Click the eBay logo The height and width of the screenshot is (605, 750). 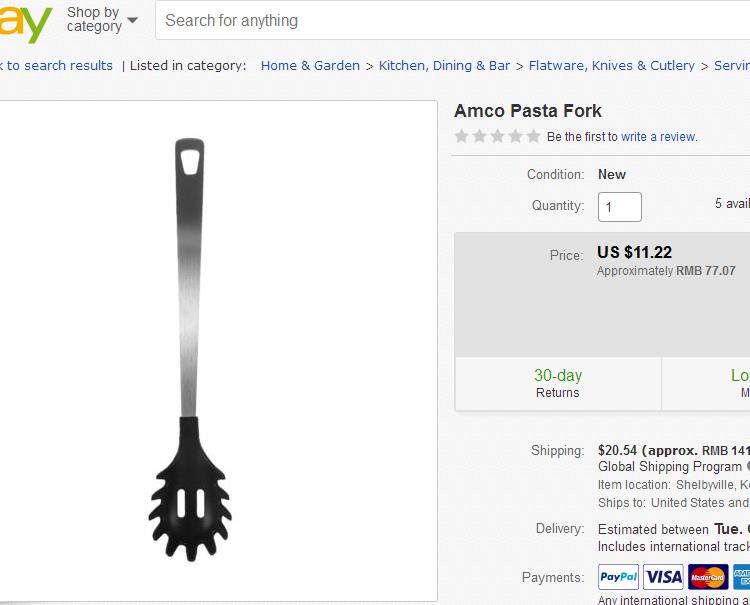point(22,23)
